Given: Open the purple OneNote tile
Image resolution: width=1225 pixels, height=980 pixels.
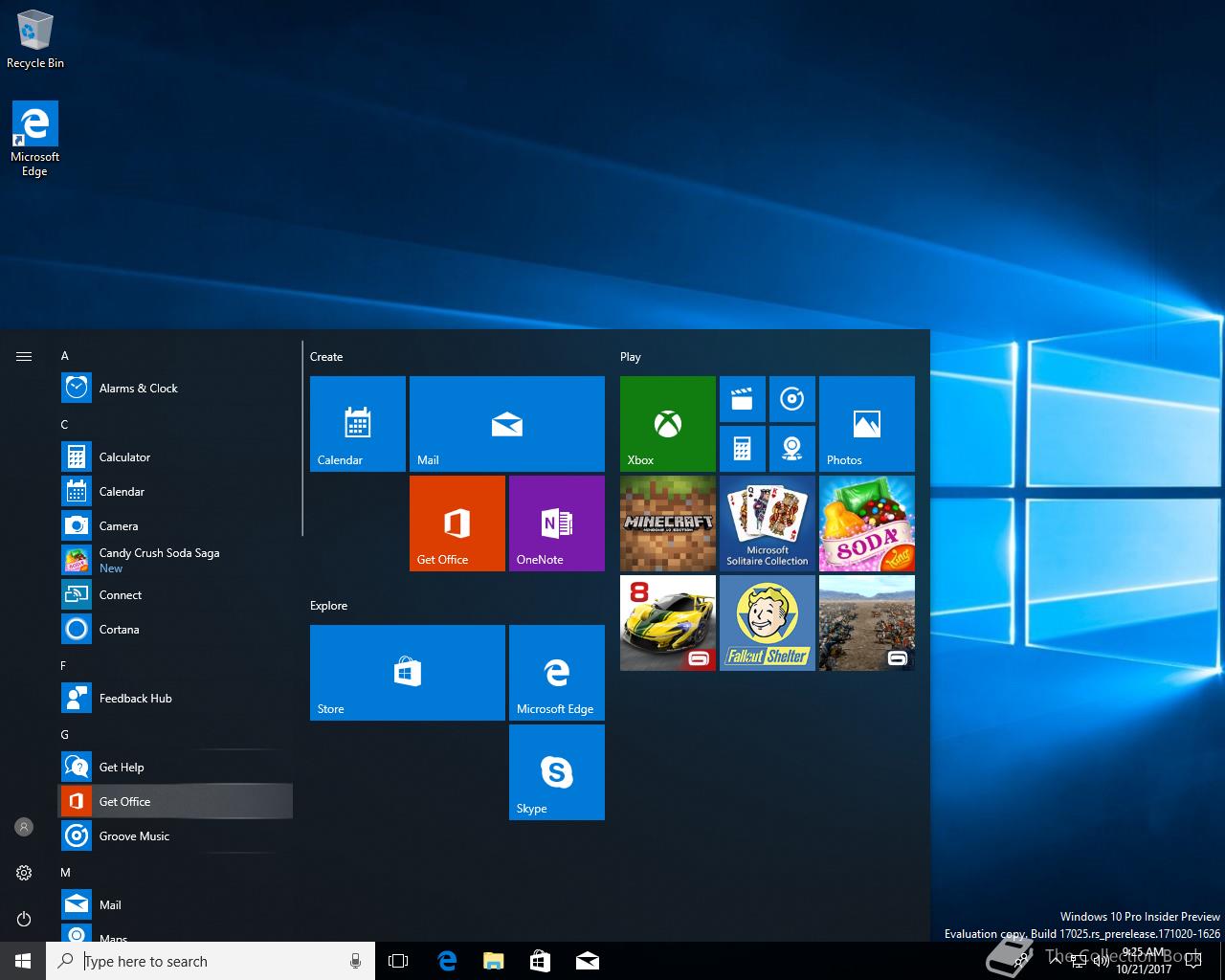Looking at the screenshot, I should point(557,523).
